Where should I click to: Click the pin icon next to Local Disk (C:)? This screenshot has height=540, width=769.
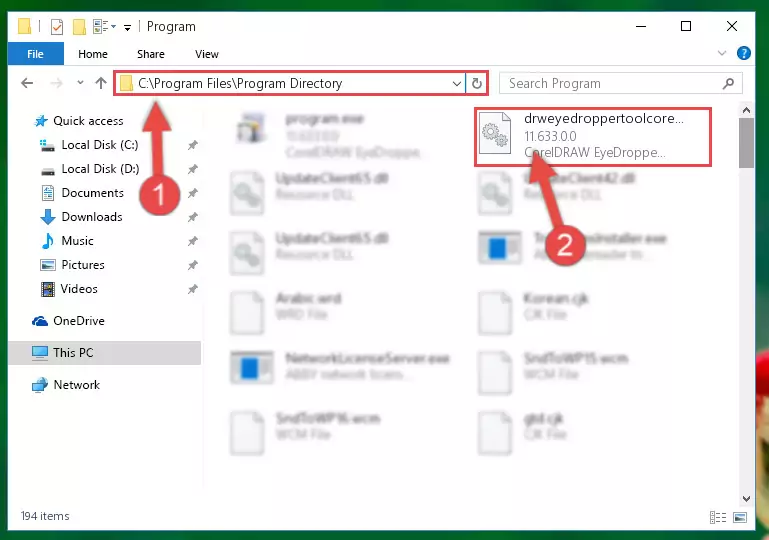[193, 145]
